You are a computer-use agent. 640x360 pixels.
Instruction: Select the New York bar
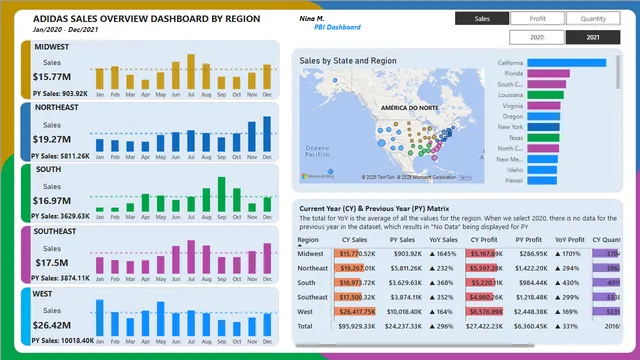[543, 127]
